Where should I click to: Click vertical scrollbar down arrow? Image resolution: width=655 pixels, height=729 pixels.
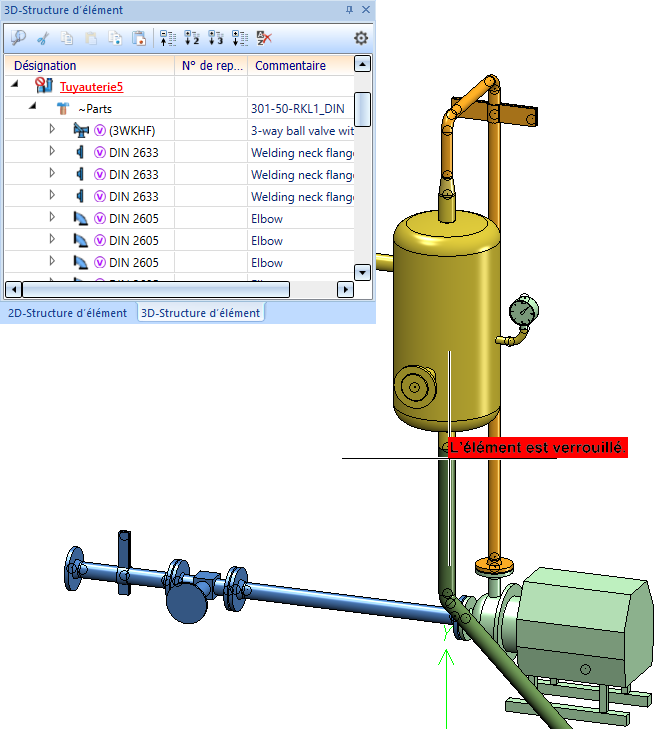362,272
